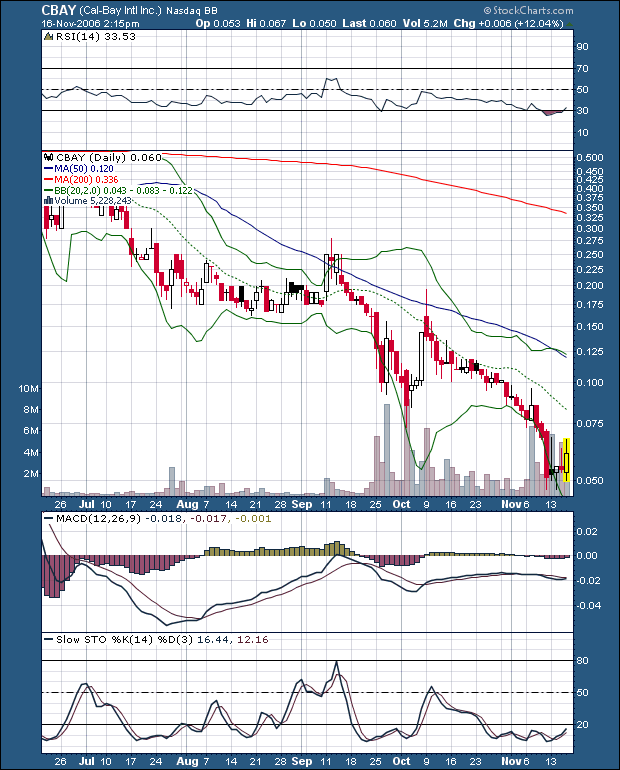Screen dimensions: 620x770
Task: Click the dark line swatch before Slow STO
Action: coord(49,639)
